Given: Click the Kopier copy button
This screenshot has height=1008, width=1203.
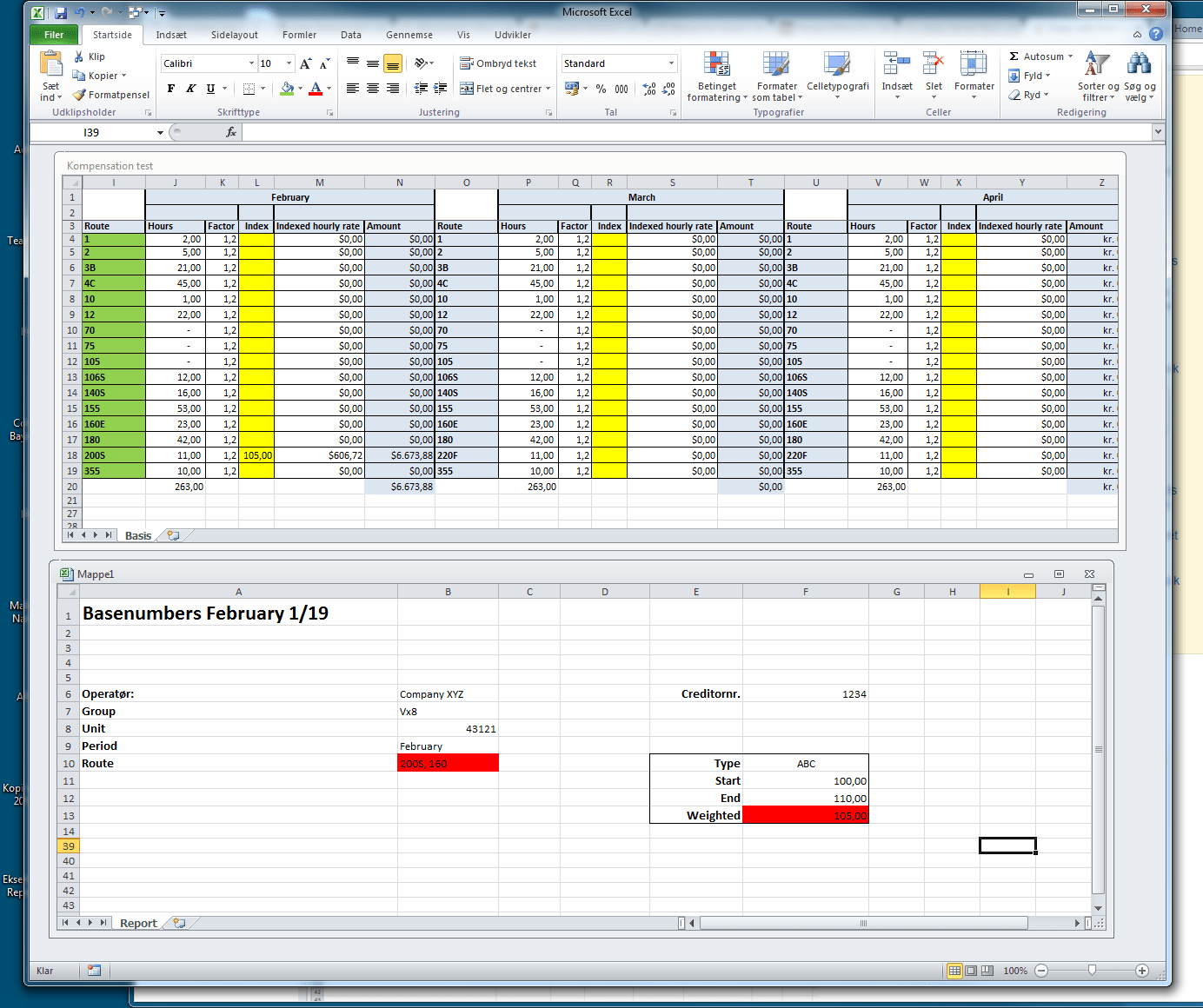Looking at the screenshot, I should click(x=100, y=76).
